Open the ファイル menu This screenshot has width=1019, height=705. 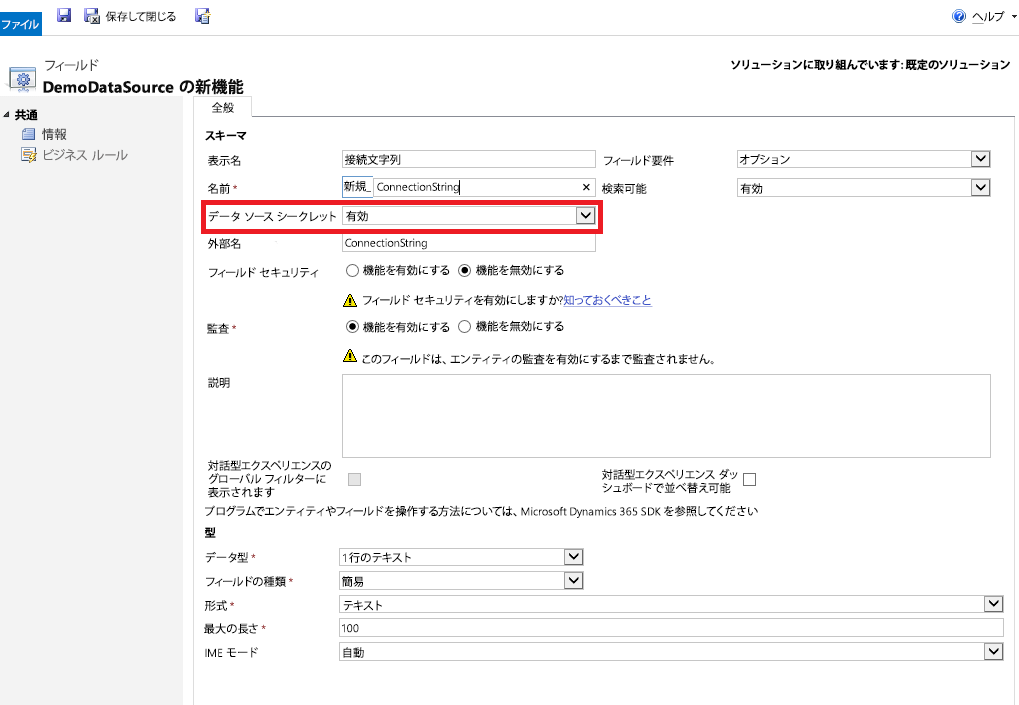(x=19, y=23)
